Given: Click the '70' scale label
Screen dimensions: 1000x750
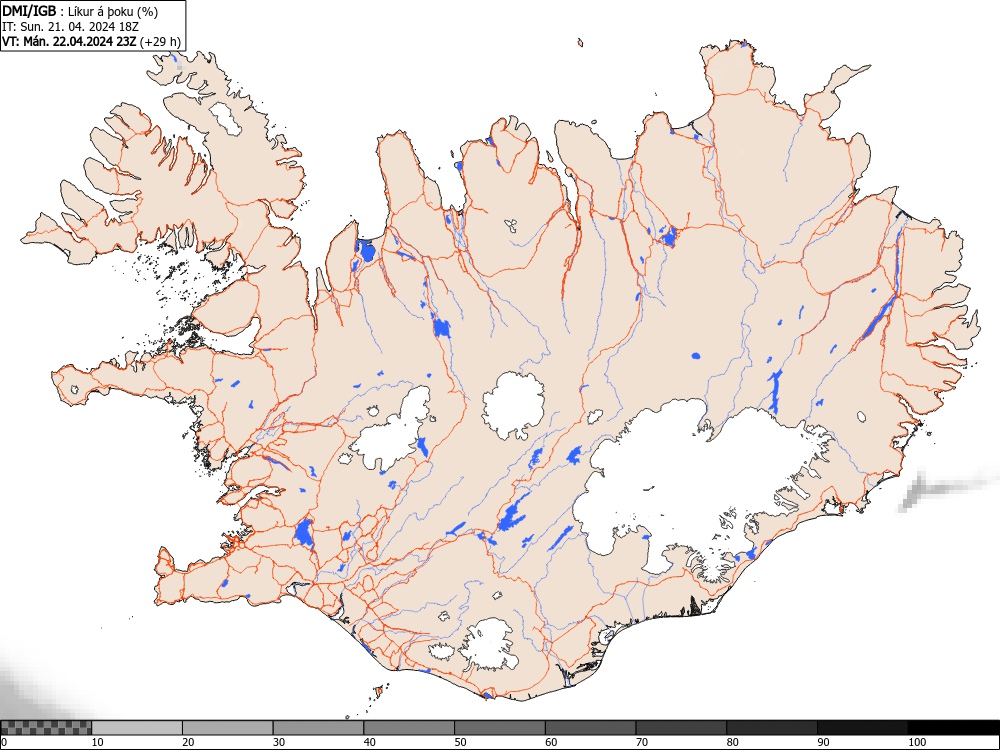Looking at the screenshot, I should [x=642, y=742].
